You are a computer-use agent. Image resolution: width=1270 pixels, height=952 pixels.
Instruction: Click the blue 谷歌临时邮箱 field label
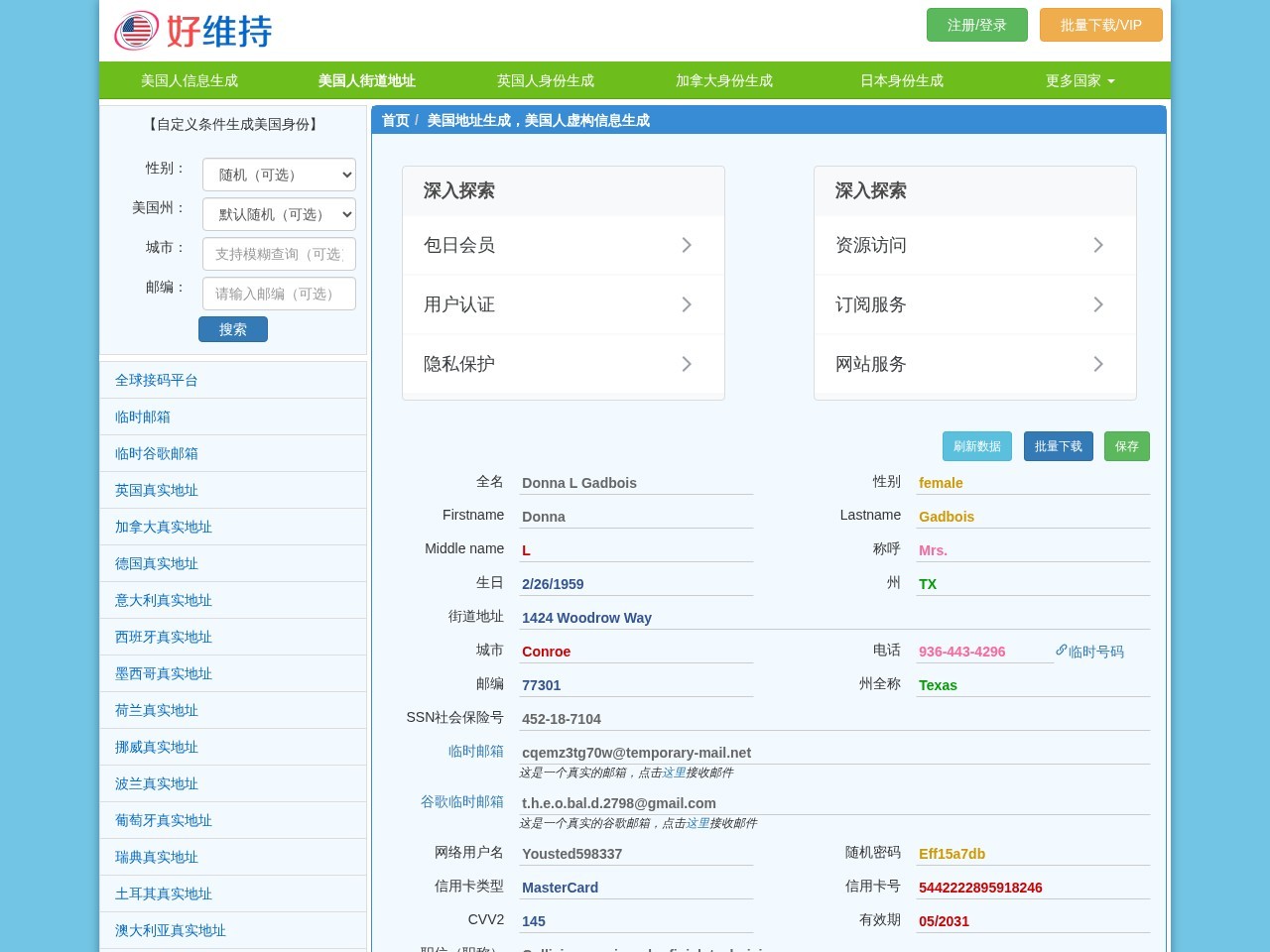pos(462,801)
